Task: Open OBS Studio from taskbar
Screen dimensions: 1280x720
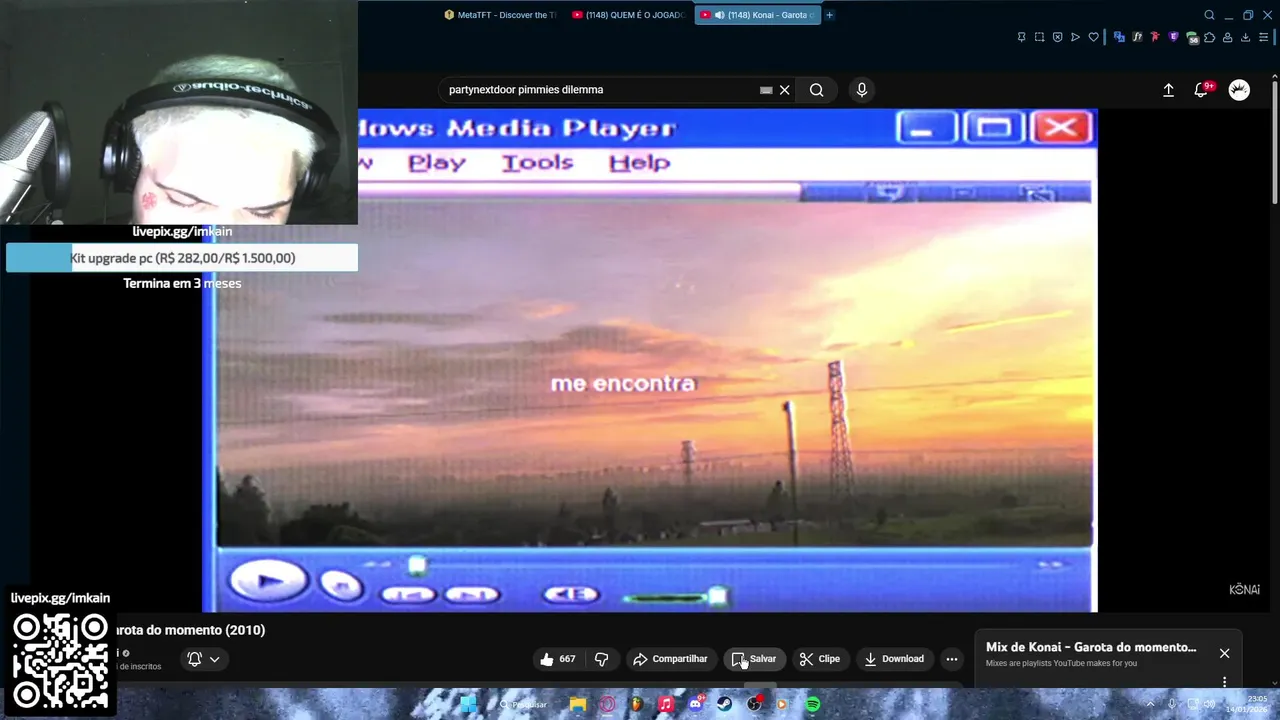Action: (x=754, y=704)
